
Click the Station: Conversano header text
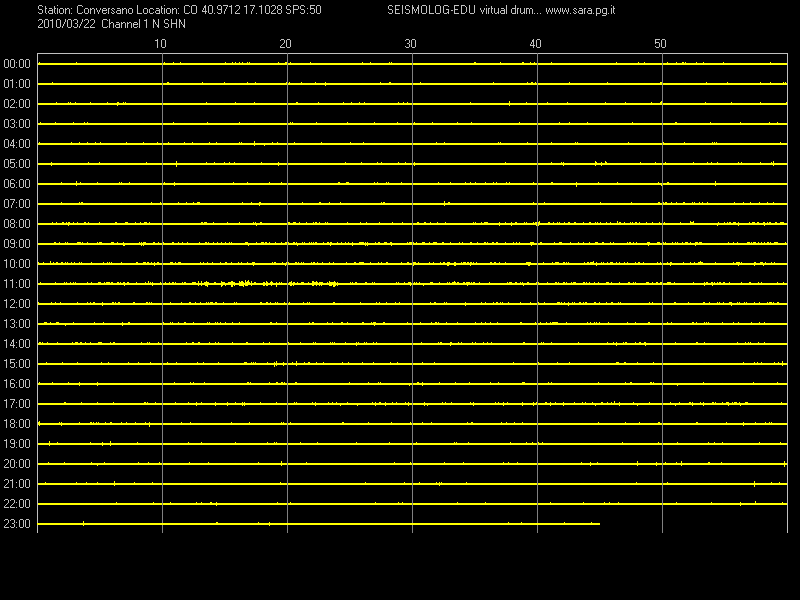85,10
